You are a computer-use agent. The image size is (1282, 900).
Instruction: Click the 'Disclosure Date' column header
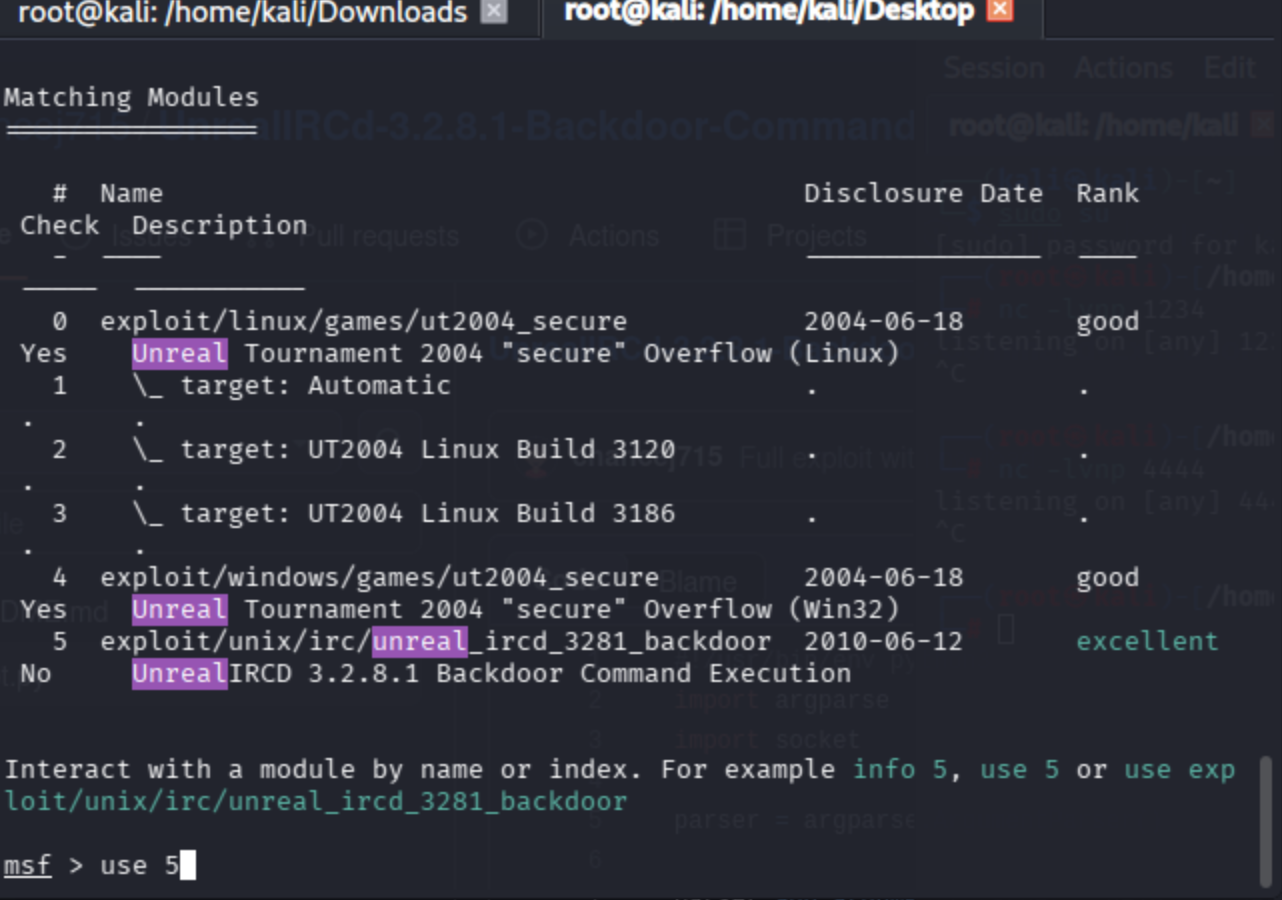pyautogui.click(x=923, y=194)
